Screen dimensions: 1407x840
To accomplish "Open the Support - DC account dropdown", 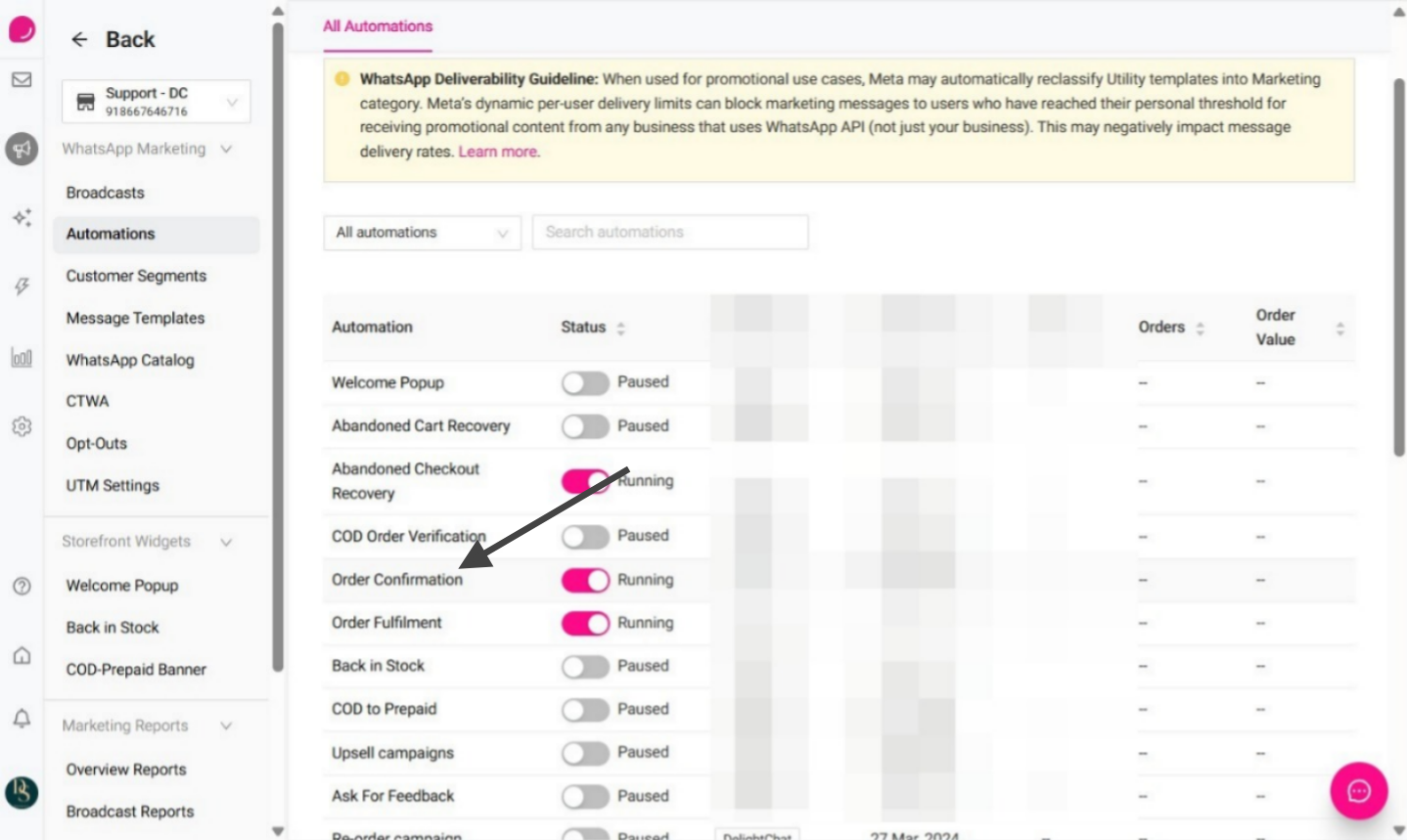I will 156,102.
